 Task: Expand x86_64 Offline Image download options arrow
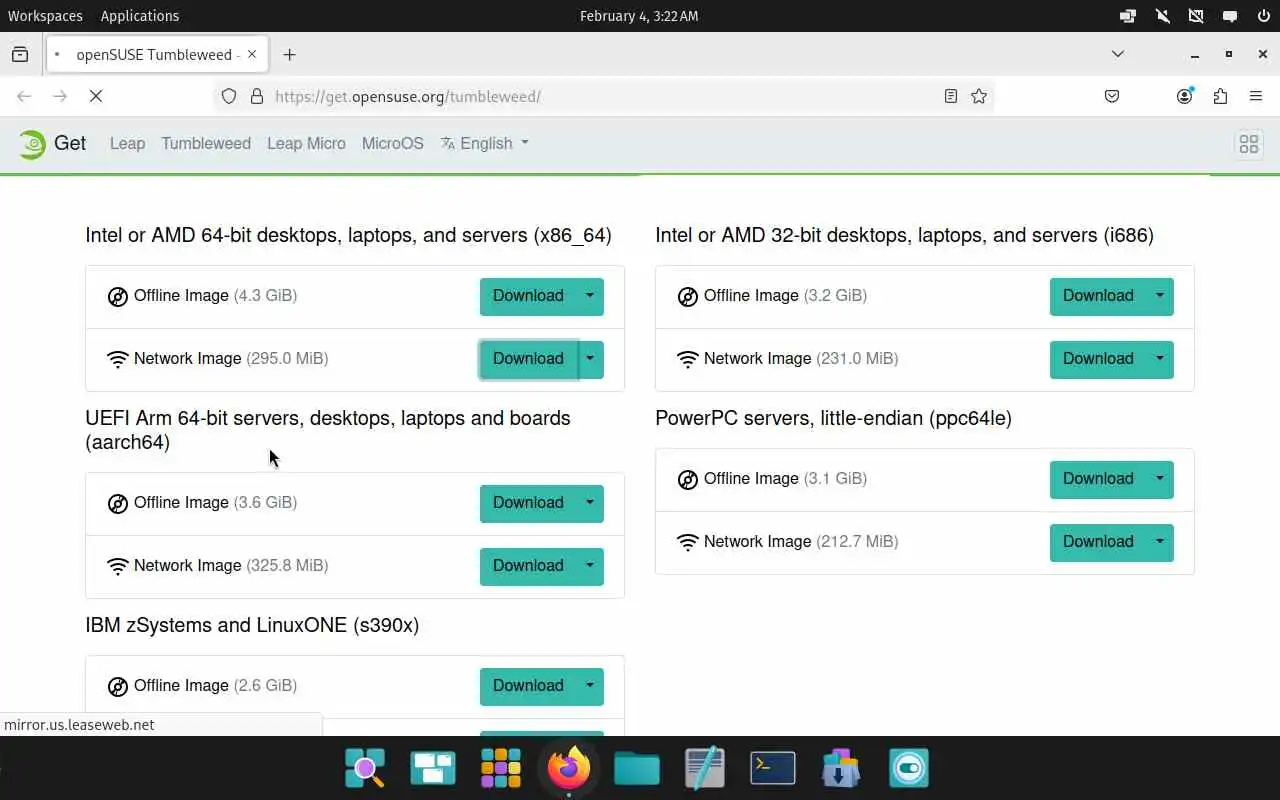click(x=590, y=296)
